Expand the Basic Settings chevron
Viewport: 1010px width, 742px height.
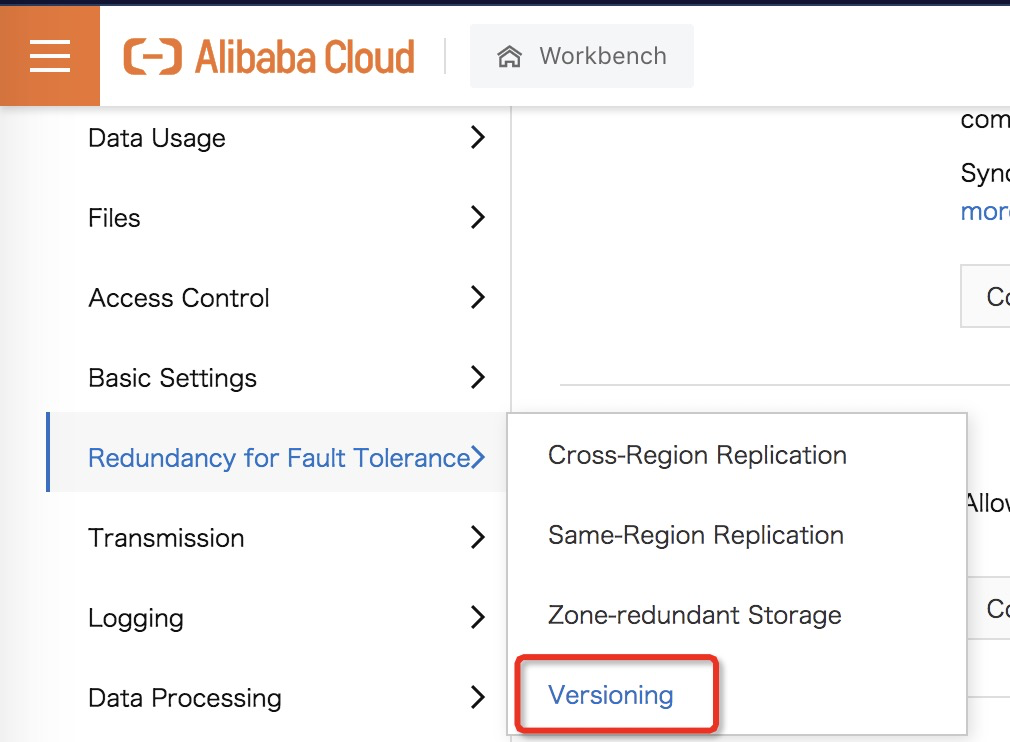pyautogui.click(x=478, y=378)
